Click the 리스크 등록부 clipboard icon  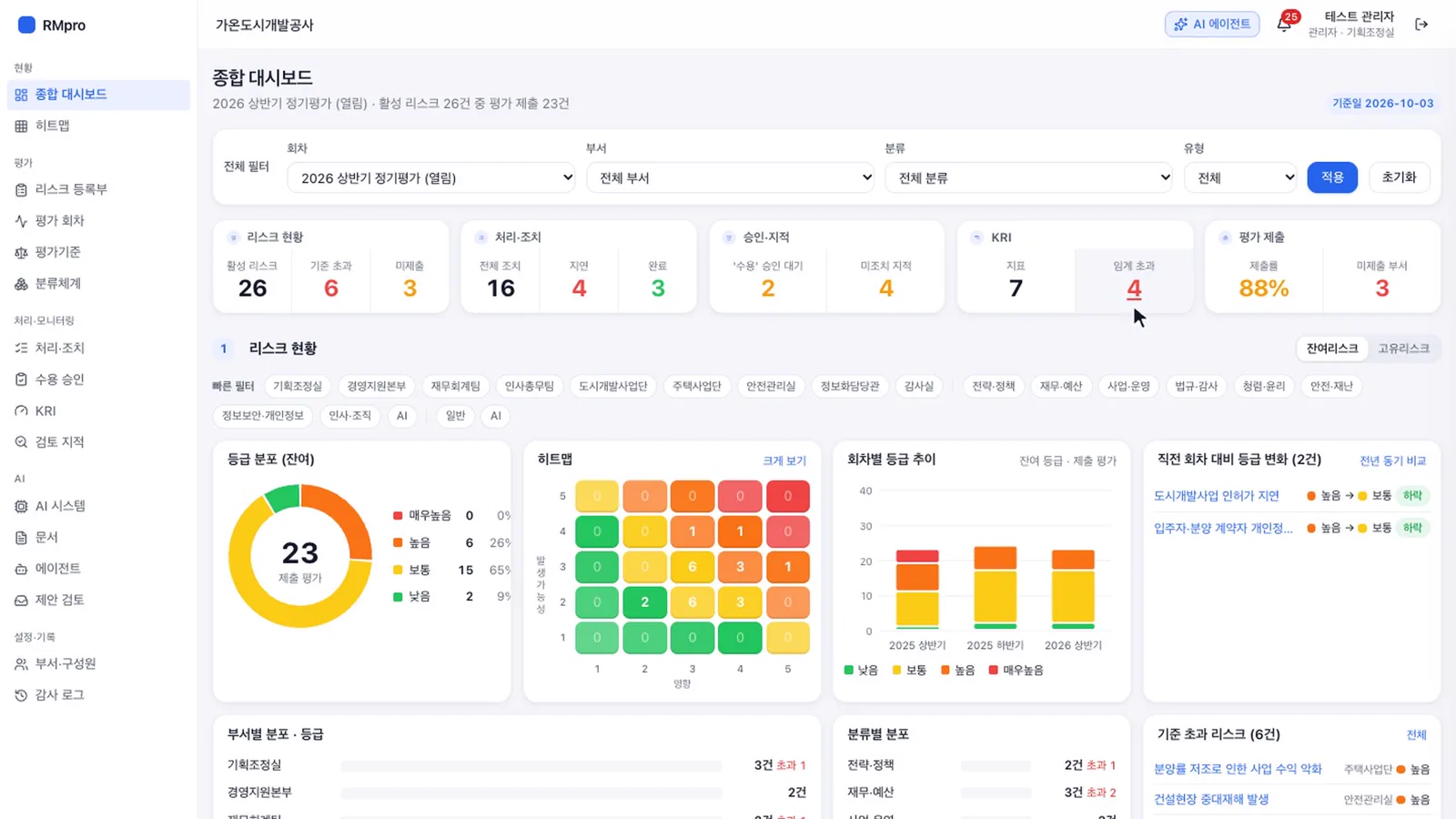pyautogui.click(x=21, y=189)
